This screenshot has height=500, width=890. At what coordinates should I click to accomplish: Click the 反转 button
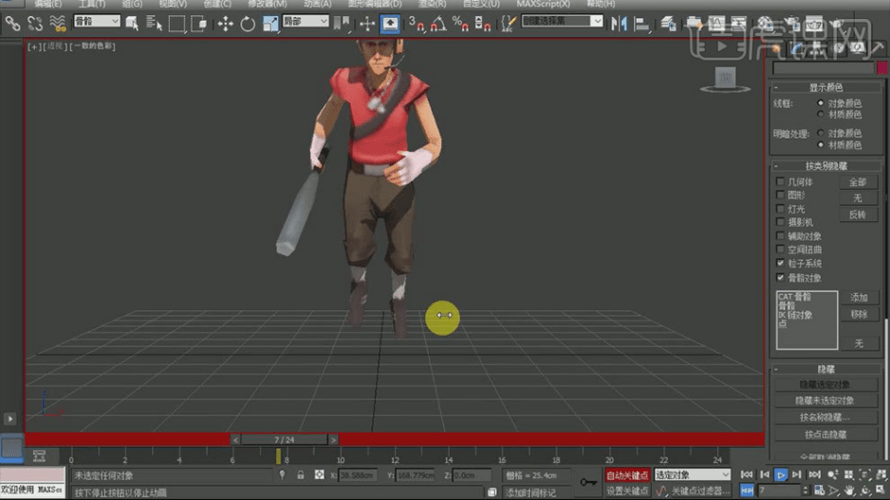click(x=858, y=215)
